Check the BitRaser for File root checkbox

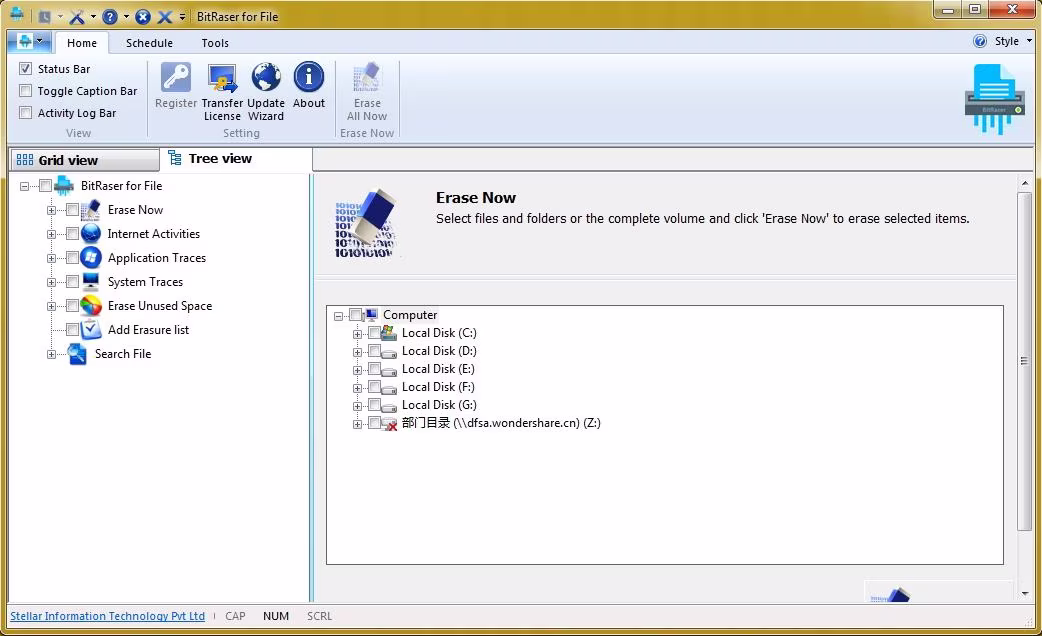(x=45, y=185)
